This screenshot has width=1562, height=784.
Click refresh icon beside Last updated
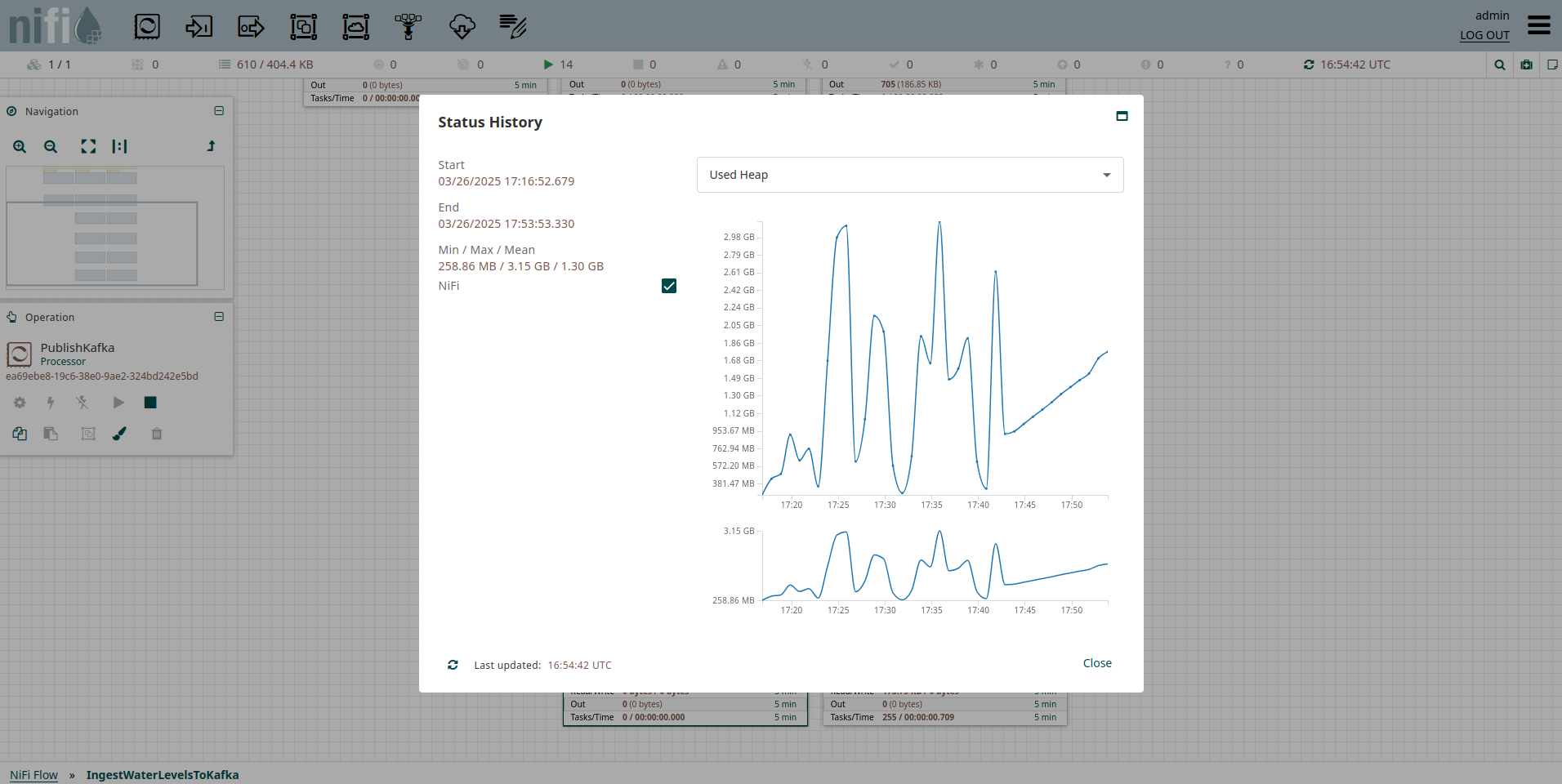click(453, 665)
